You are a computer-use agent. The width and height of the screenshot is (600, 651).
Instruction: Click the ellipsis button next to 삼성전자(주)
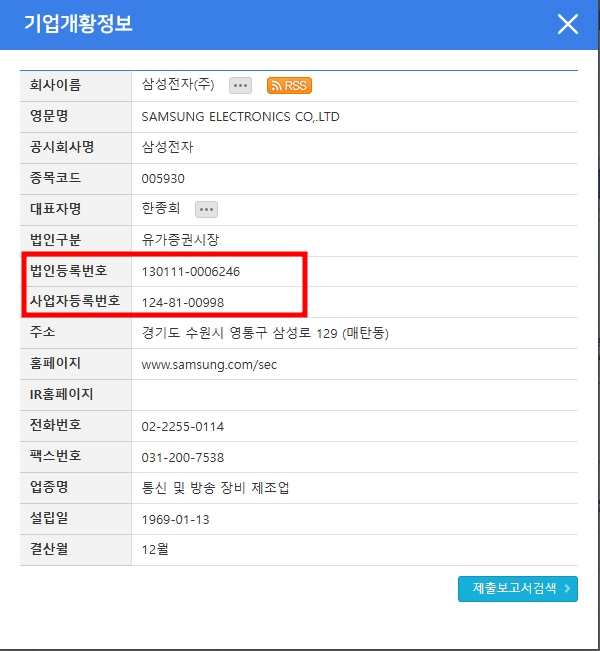coord(240,86)
